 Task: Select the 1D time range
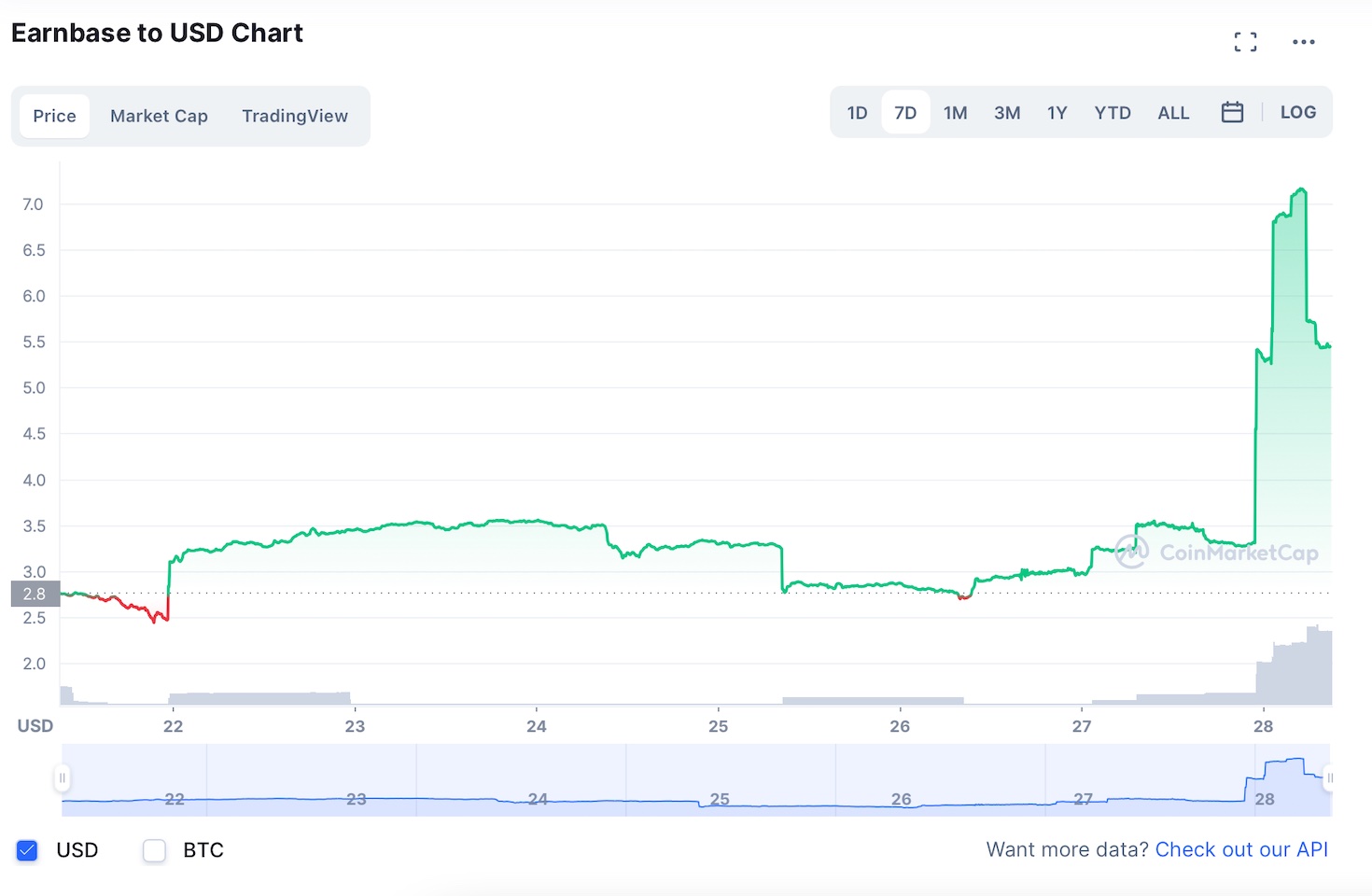pyautogui.click(x=857, y=113)
